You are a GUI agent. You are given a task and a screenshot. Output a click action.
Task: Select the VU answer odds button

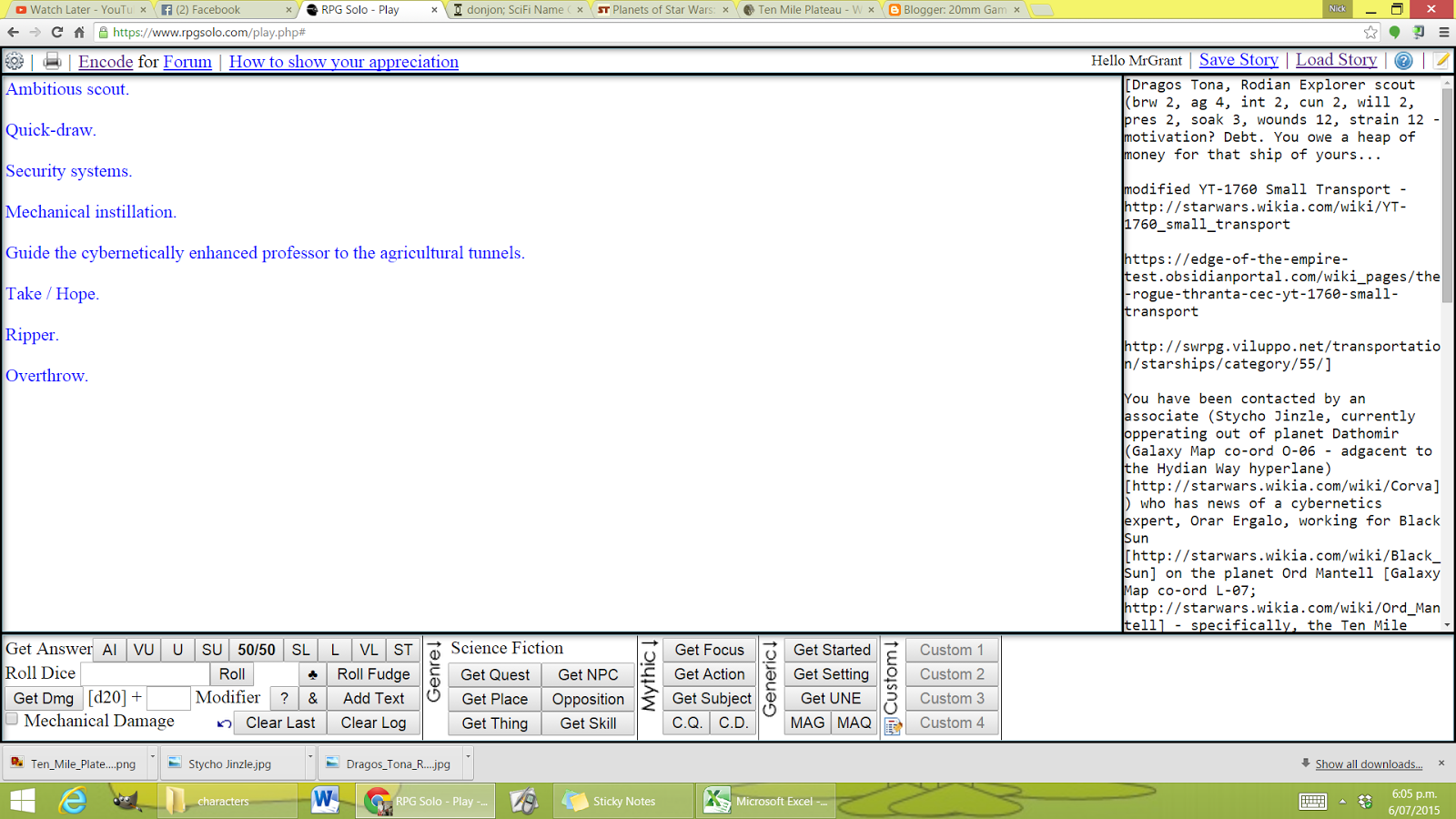[144, 650]
